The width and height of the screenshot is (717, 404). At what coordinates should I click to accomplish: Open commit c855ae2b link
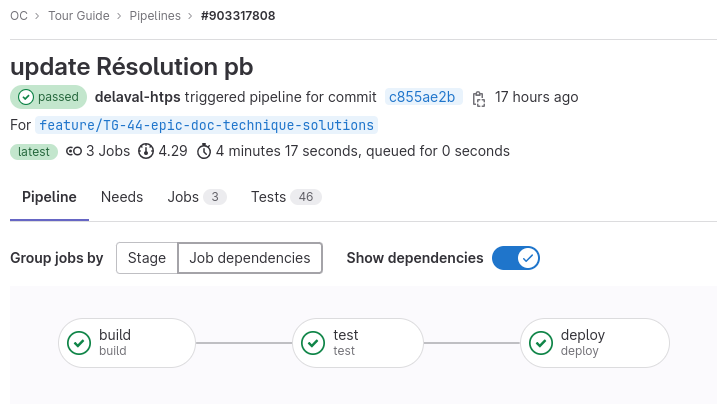pos(422,97)
